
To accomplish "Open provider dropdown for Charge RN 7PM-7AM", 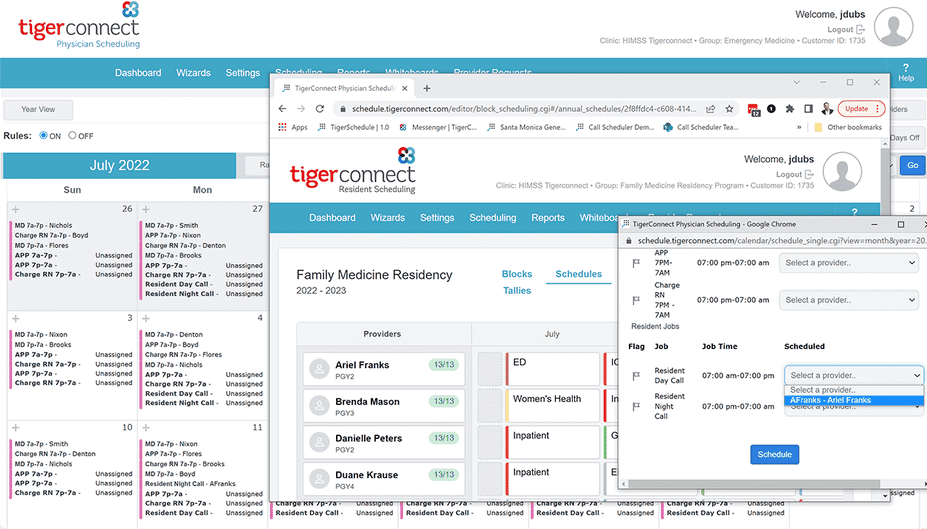I will [849, 300].
